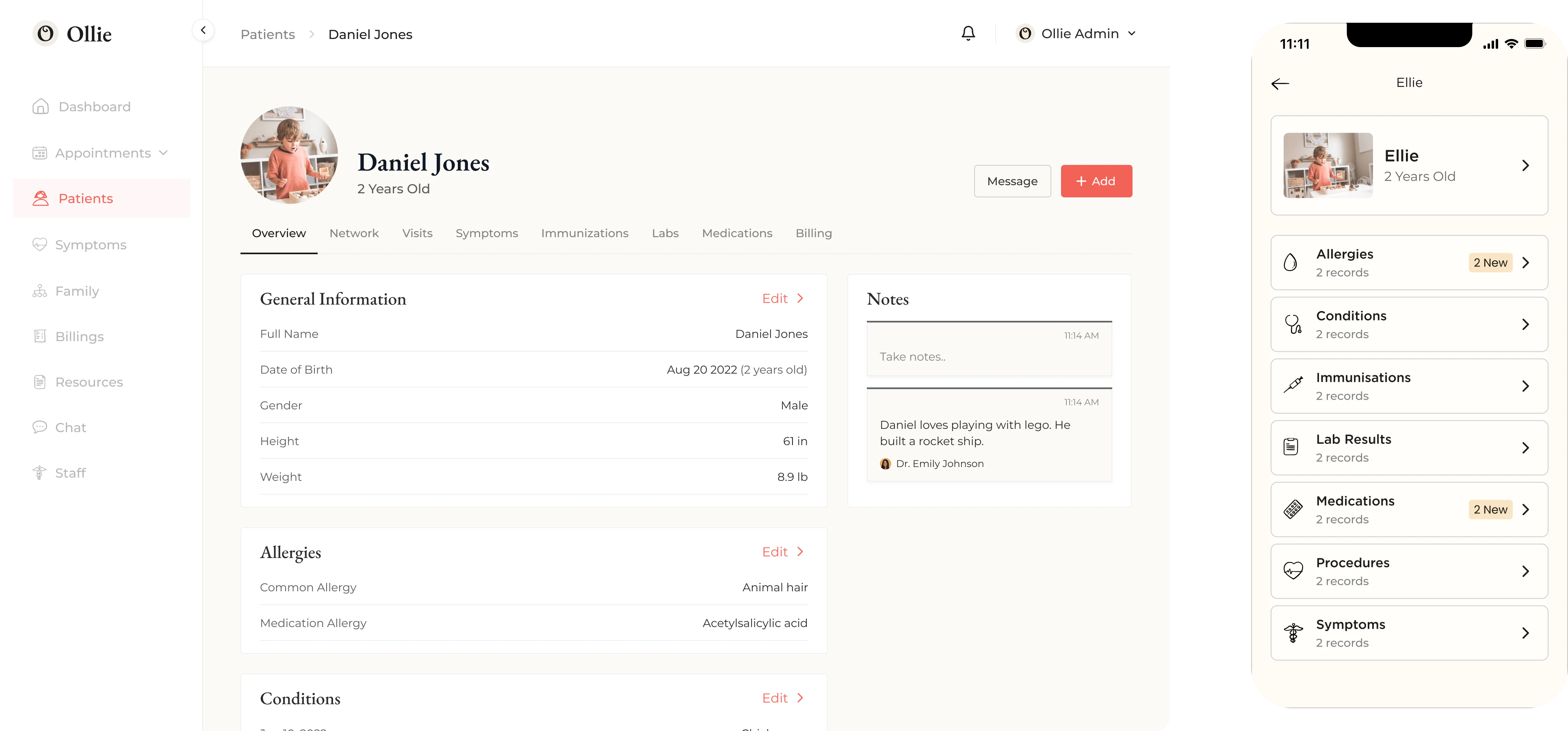Click the Patients person icon in sidebar
Image resolution: width=1568 pixels, height=731 pixels.
pos(41,199)
